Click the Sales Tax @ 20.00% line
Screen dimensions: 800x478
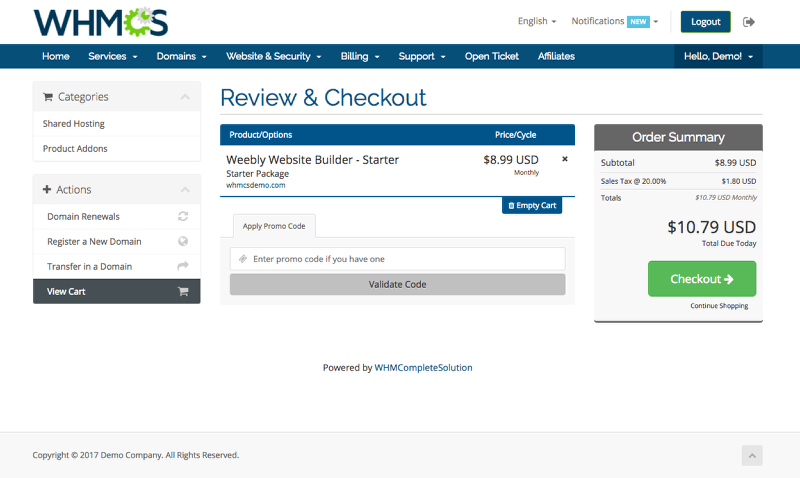click(678, 181)
